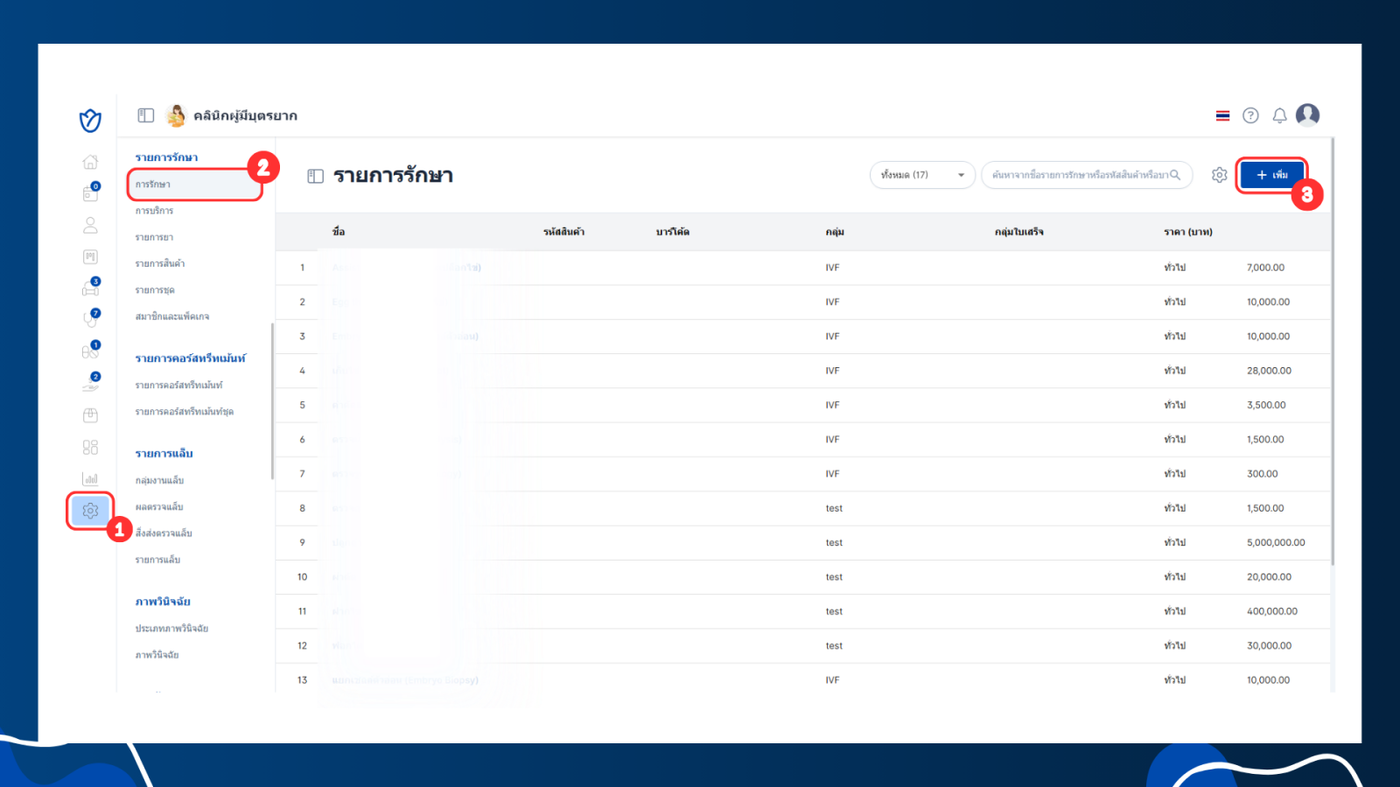The height and width of the screenshot is (787, 1400).
Task: Click the 30,000.00 price in row 12
Action: (1268, 646)
